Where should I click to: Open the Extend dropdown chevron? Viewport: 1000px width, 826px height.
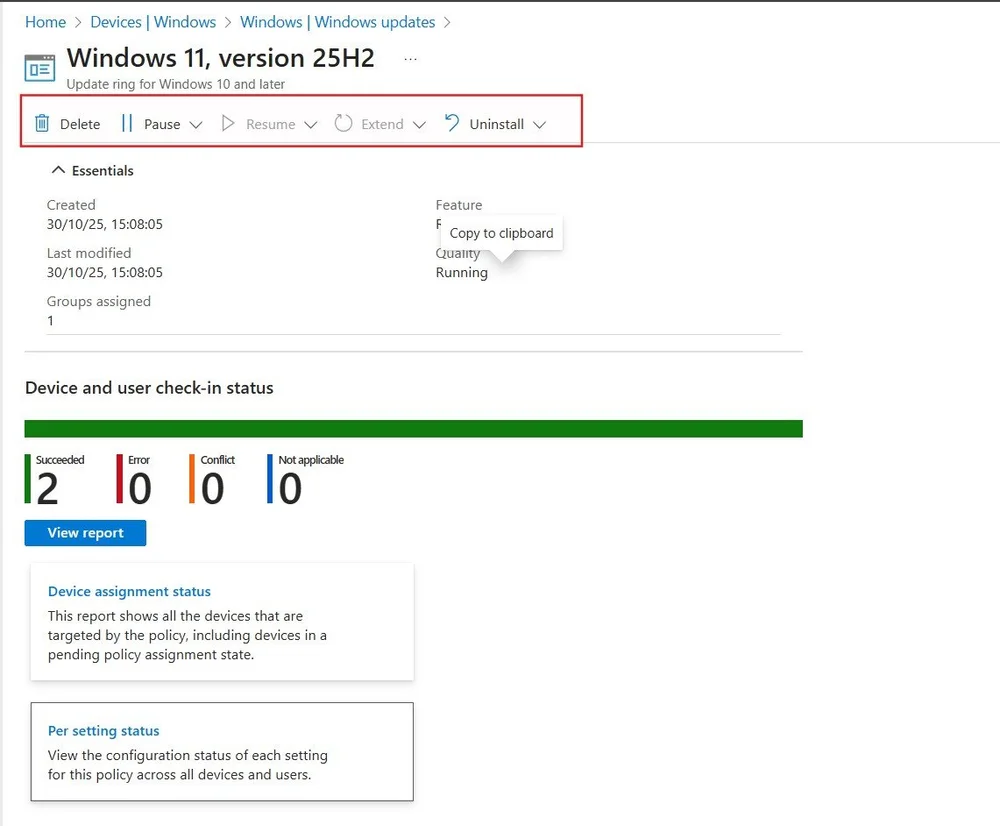[x=419, y=124]
